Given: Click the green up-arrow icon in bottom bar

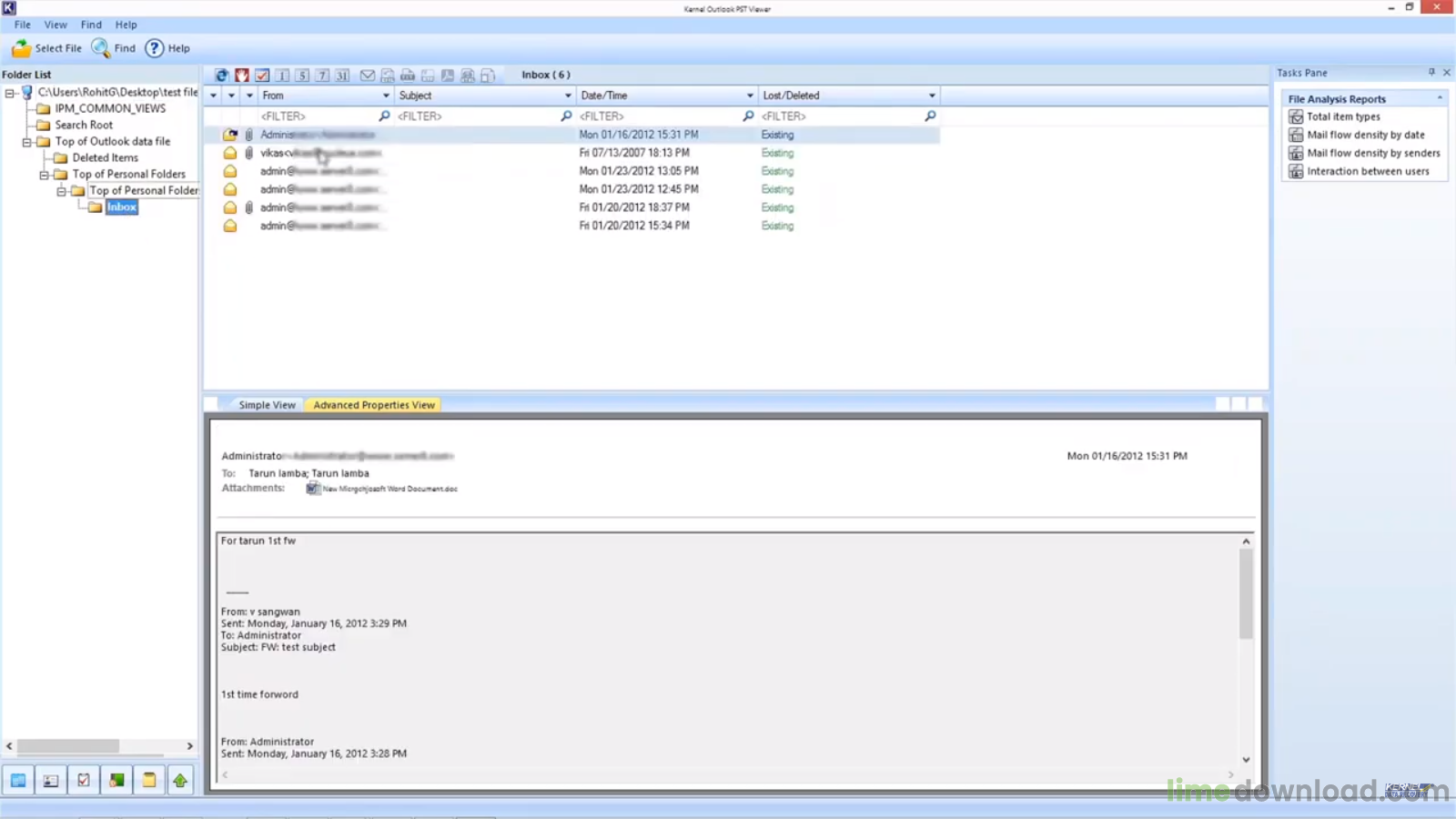Looking at the screenshot, I should pos(181,781).
